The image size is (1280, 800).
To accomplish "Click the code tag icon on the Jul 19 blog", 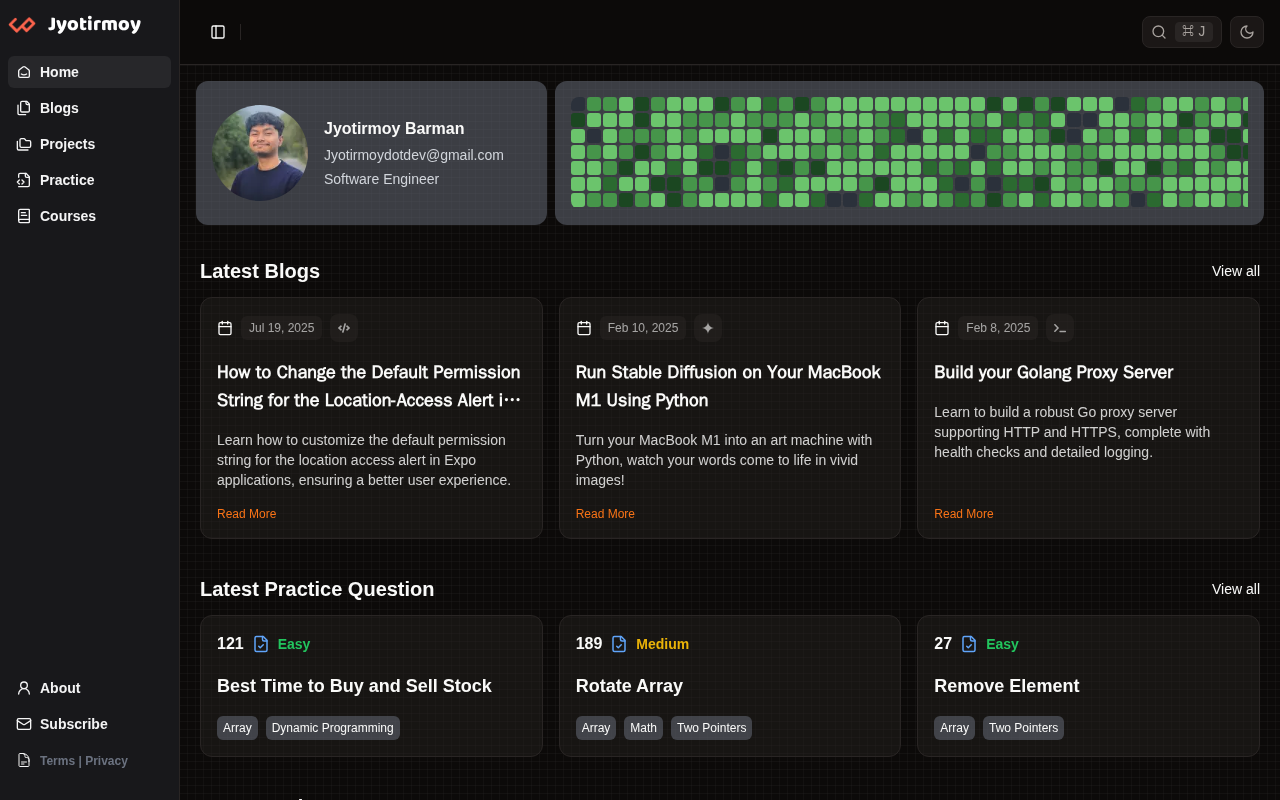I will point(344,328).
